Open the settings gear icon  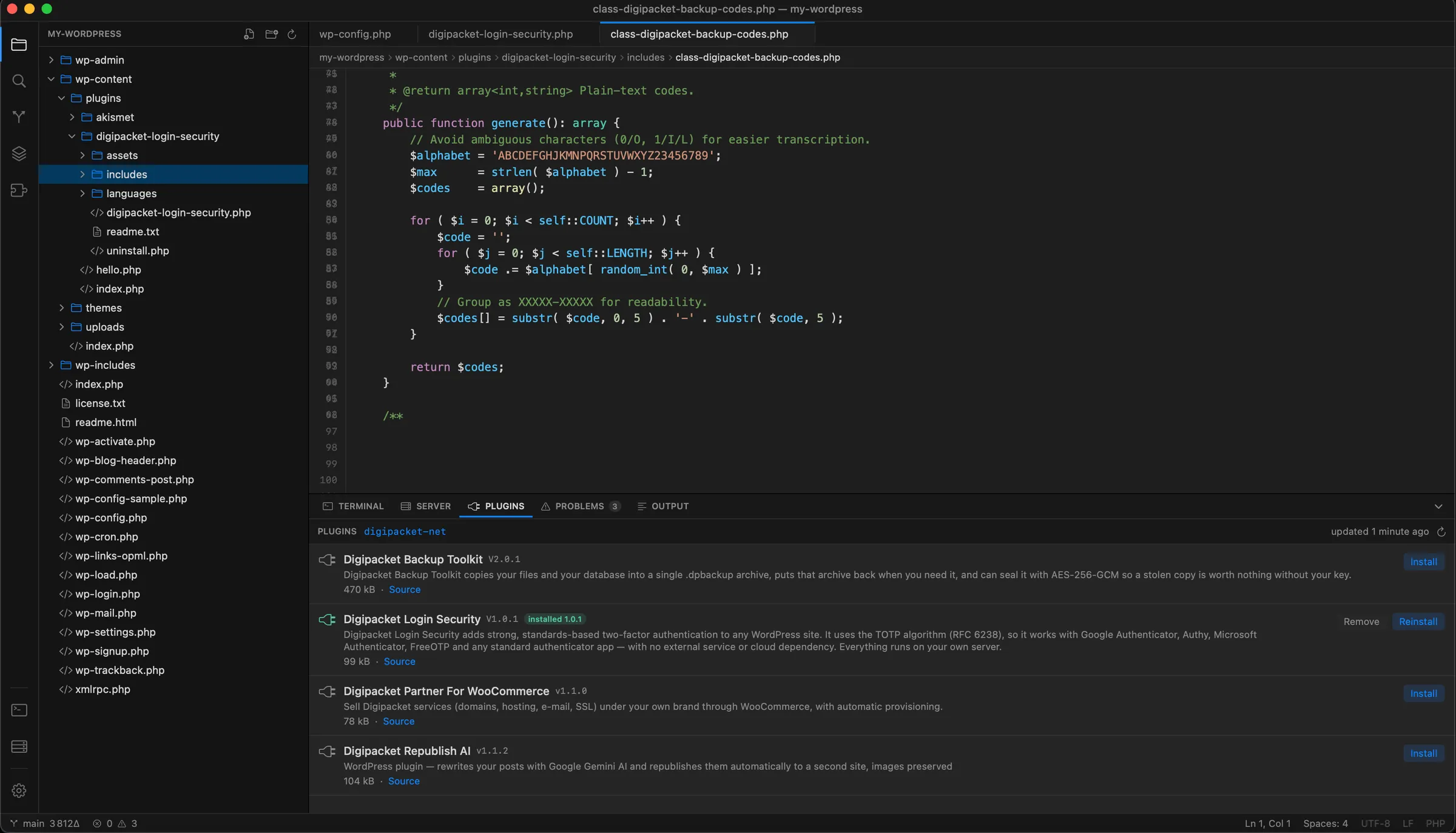pyautogui.click(x=19, y=791)
